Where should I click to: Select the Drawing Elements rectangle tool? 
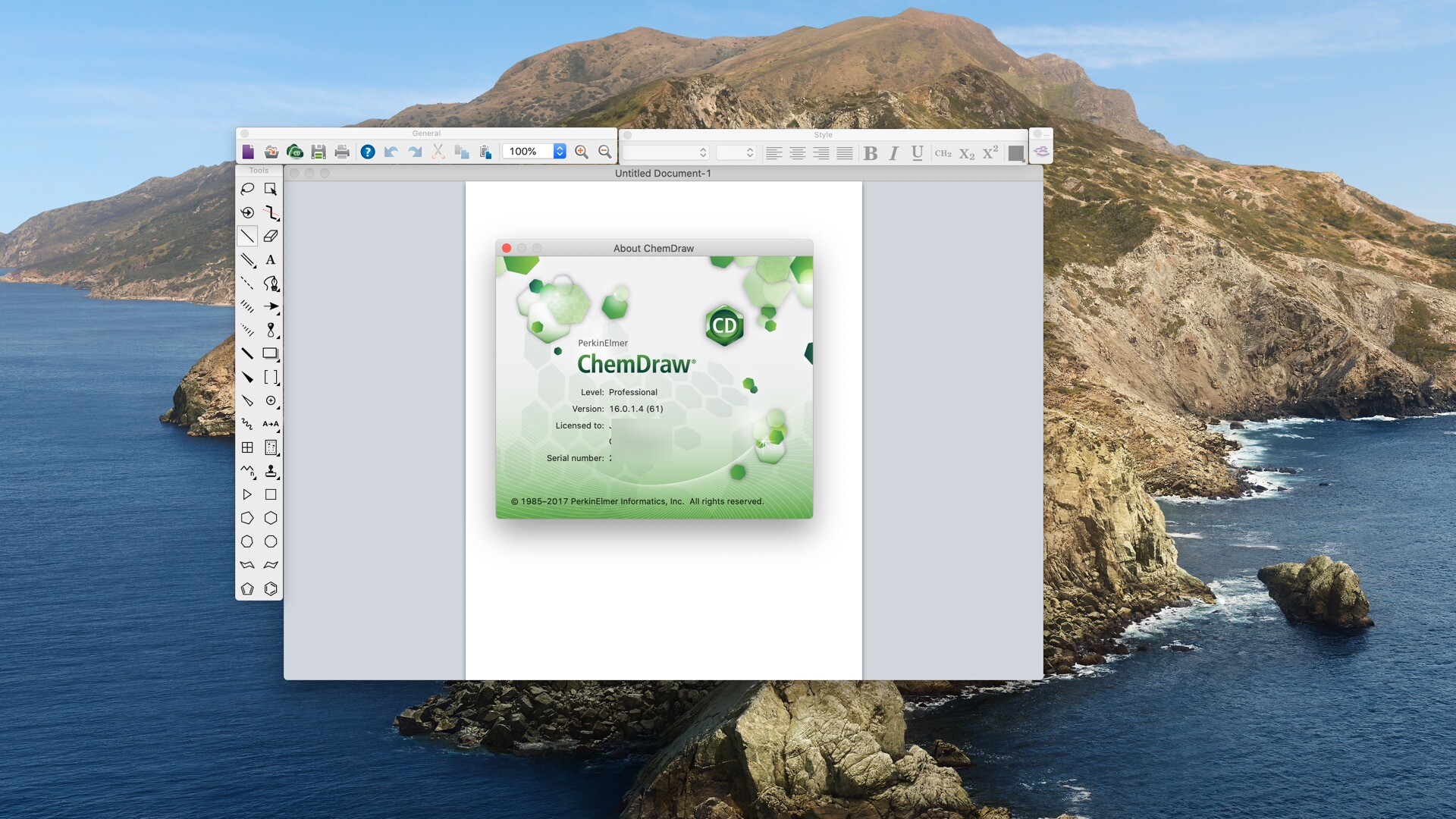point(271,353)
